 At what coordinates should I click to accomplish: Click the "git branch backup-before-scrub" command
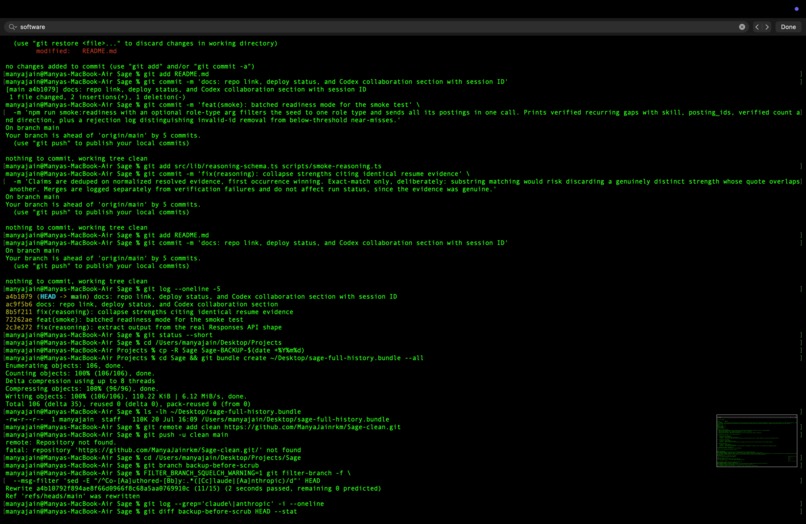point(132,465)
